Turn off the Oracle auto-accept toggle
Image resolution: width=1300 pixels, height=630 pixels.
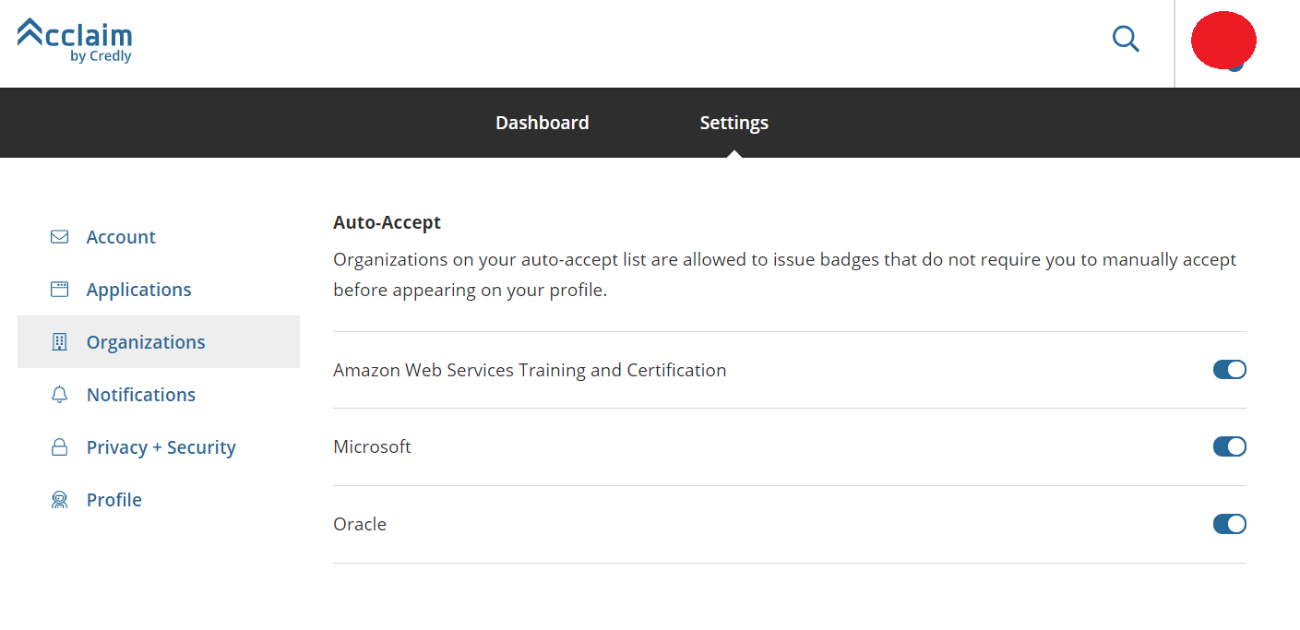[x=1230, y=524]
